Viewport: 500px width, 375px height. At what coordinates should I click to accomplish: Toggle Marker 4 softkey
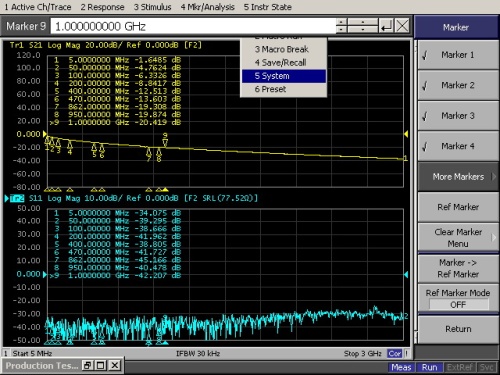pos(458,146)
